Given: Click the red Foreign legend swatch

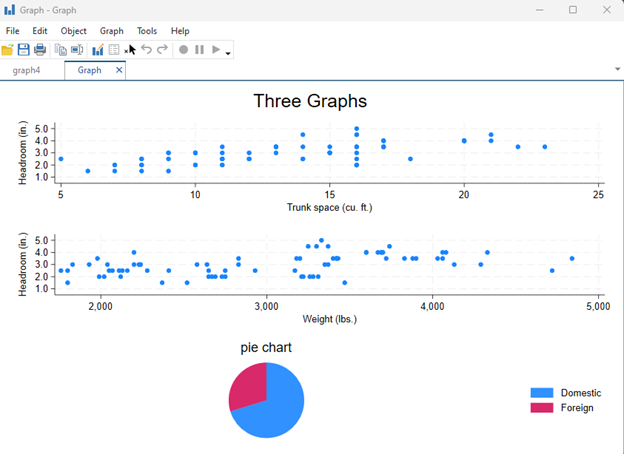Looking at the screenshot, I should 542,407.
